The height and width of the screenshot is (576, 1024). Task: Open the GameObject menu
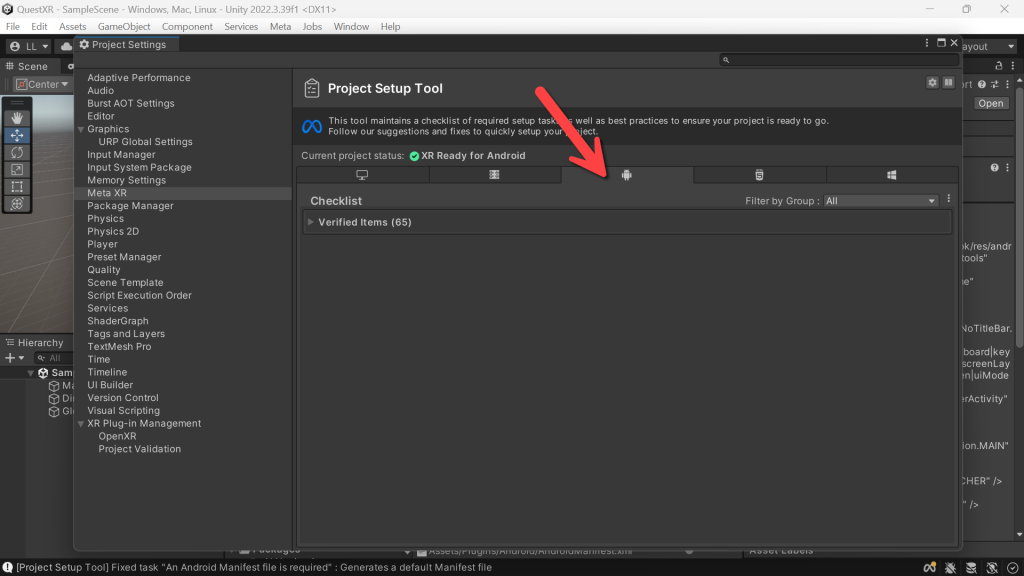coord(124,27)
